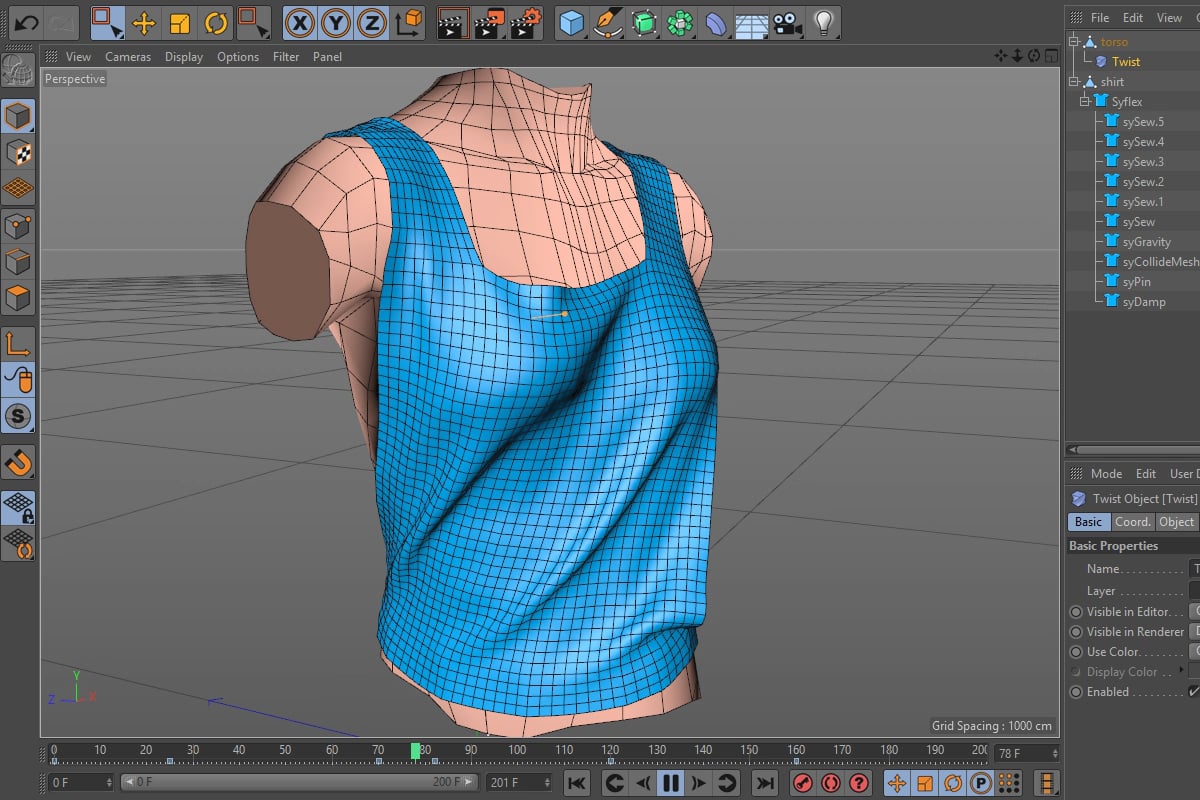Pause the animation playback
Viewport: 1200px width, 800px height.
671,783
